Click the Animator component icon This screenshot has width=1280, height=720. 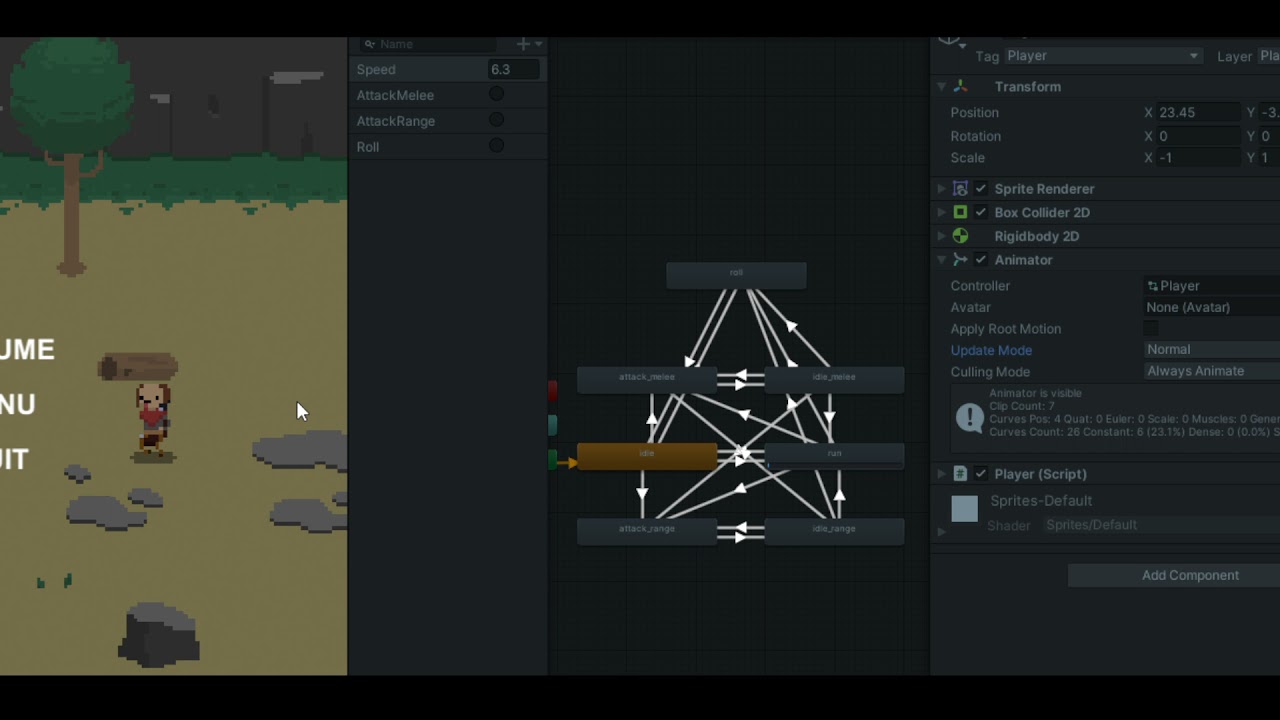pyautogui.click(x=960, y=259)
